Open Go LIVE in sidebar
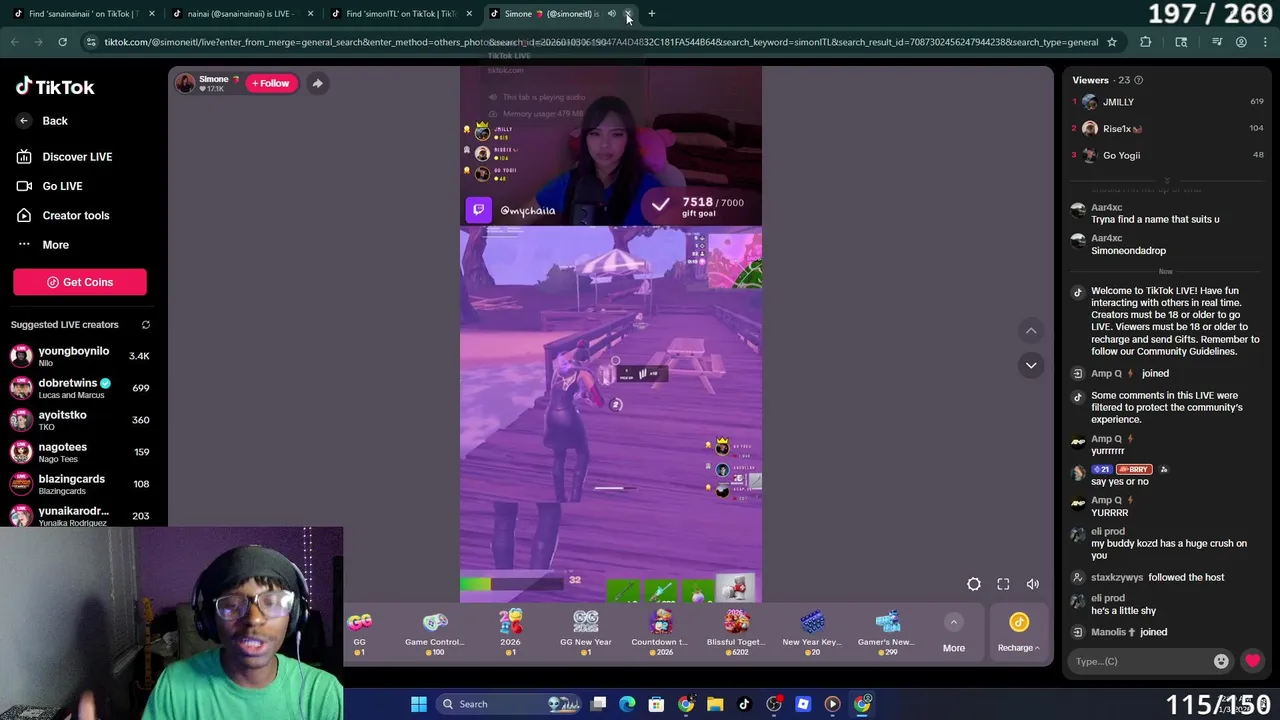The width and height of the screenshot is (1280, 720). coord(50,186)
